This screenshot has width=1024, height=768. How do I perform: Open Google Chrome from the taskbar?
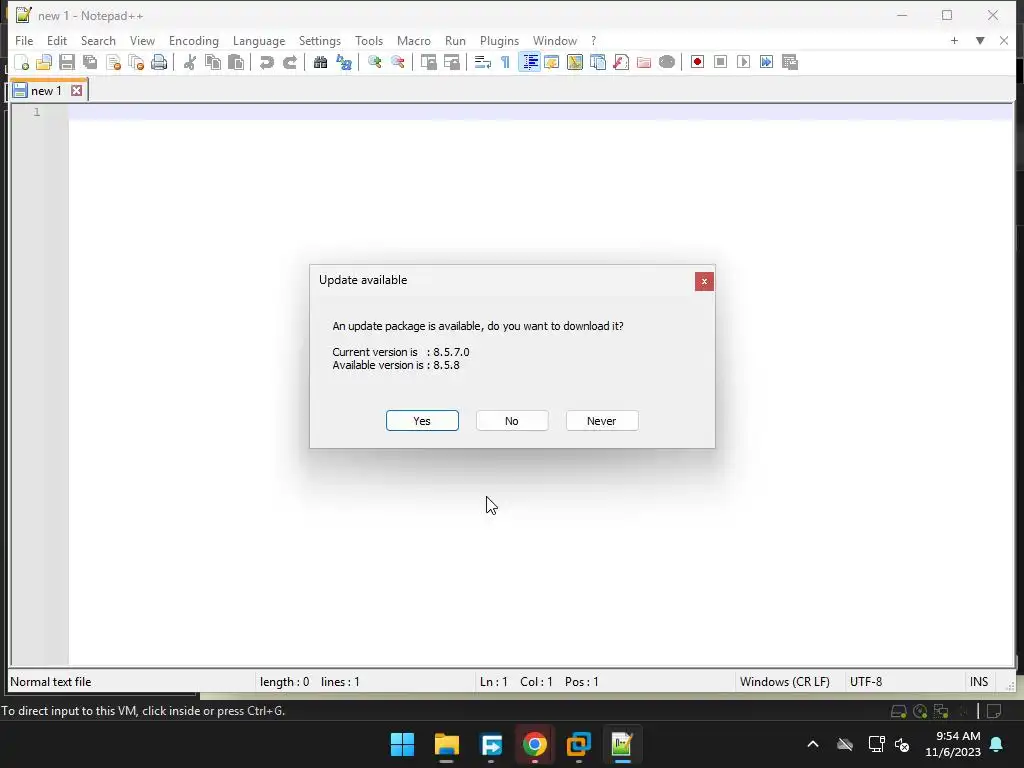click(534, 744)
